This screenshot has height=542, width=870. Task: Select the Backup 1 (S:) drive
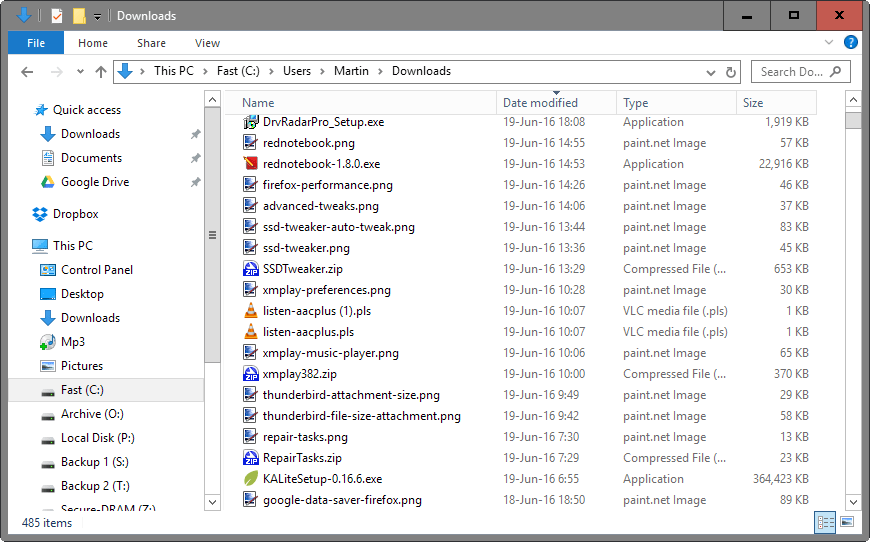[x=94, y=462]
